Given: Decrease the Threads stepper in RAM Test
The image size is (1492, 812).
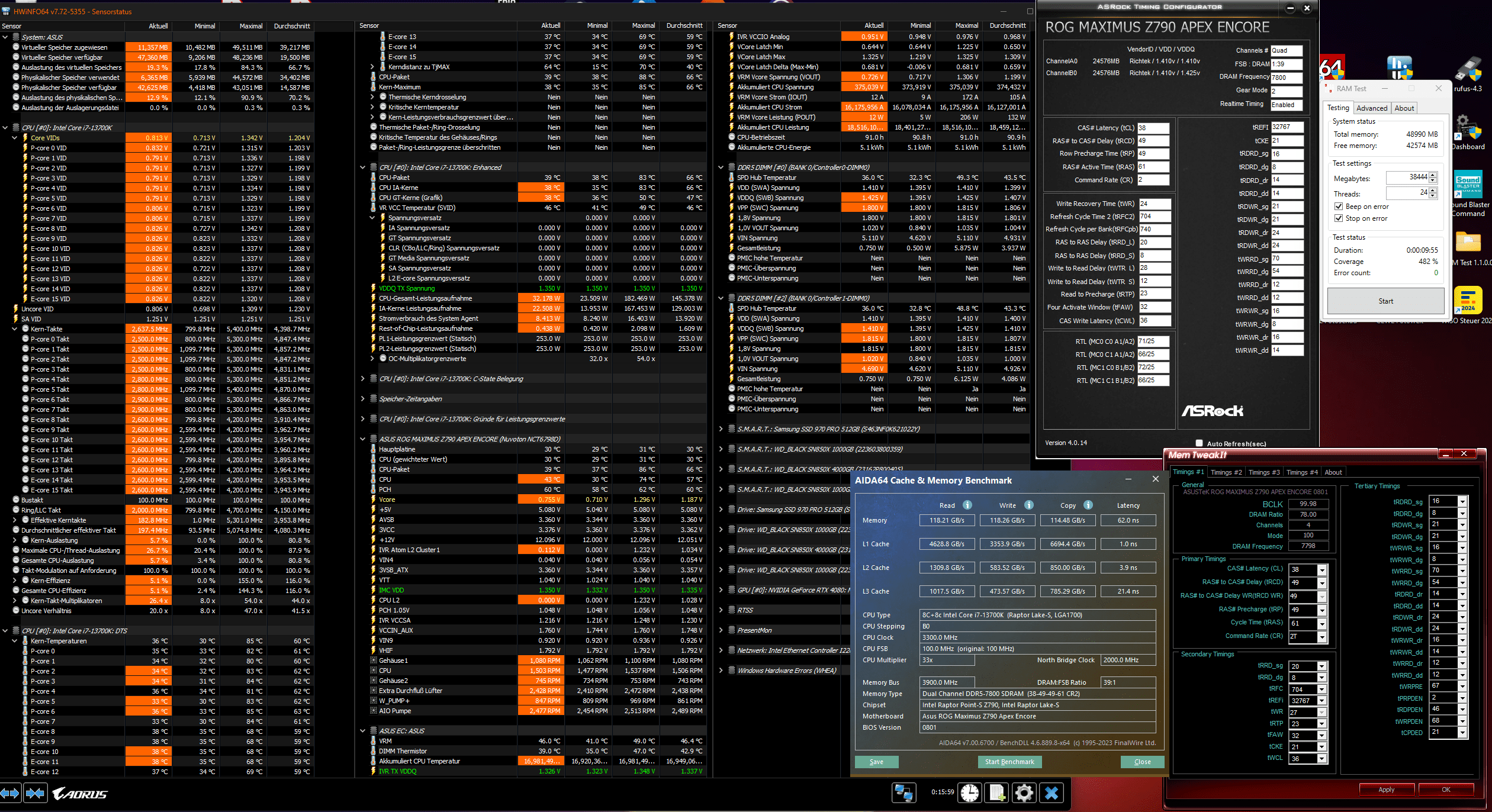Looking at the screenshot, I should click(1433, 196).
